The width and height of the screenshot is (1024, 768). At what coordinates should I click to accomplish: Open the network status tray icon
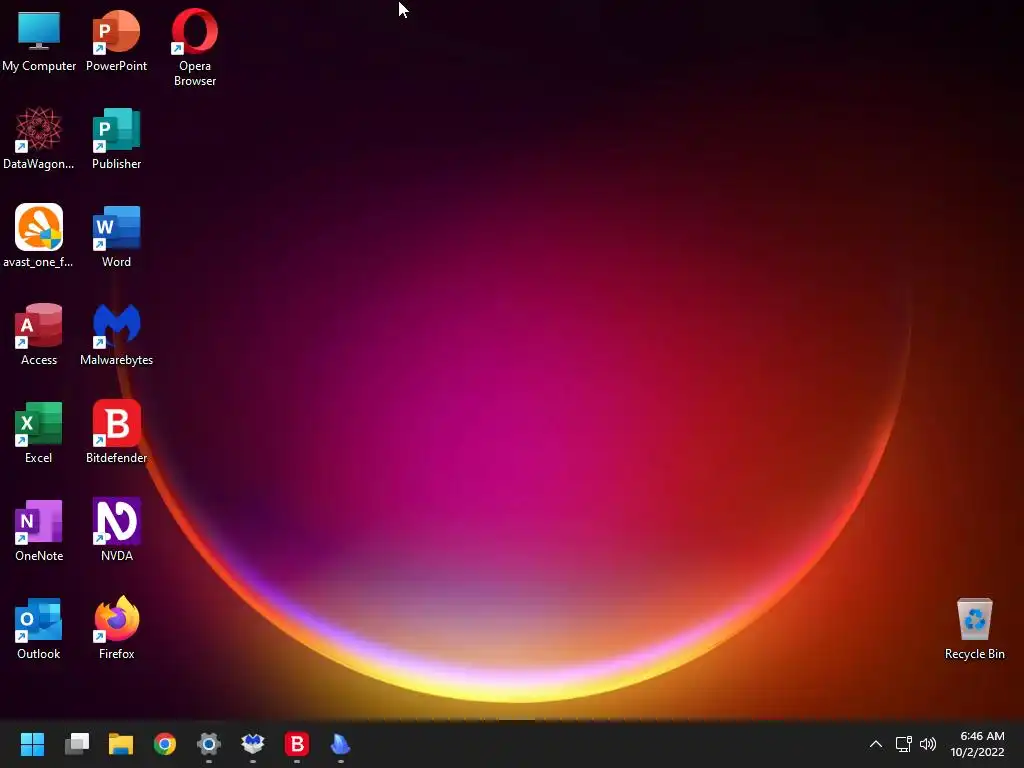pos(903,744)
